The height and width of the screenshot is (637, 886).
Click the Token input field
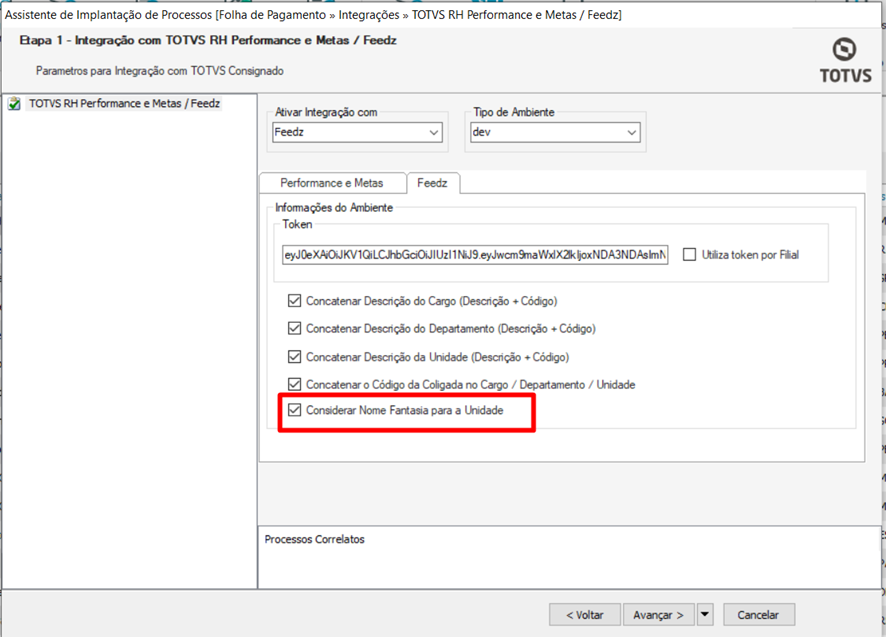475,255
